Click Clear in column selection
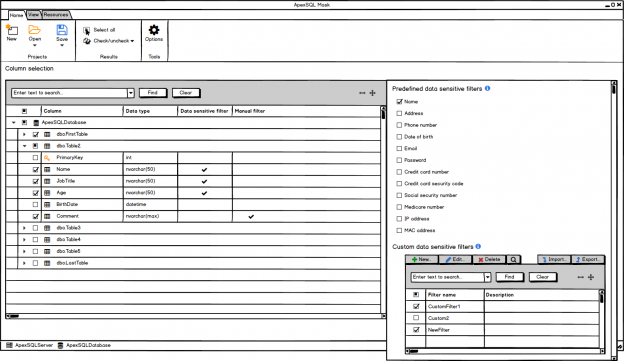624x361 pixels. pyautogui.click(x=186, y=93)
